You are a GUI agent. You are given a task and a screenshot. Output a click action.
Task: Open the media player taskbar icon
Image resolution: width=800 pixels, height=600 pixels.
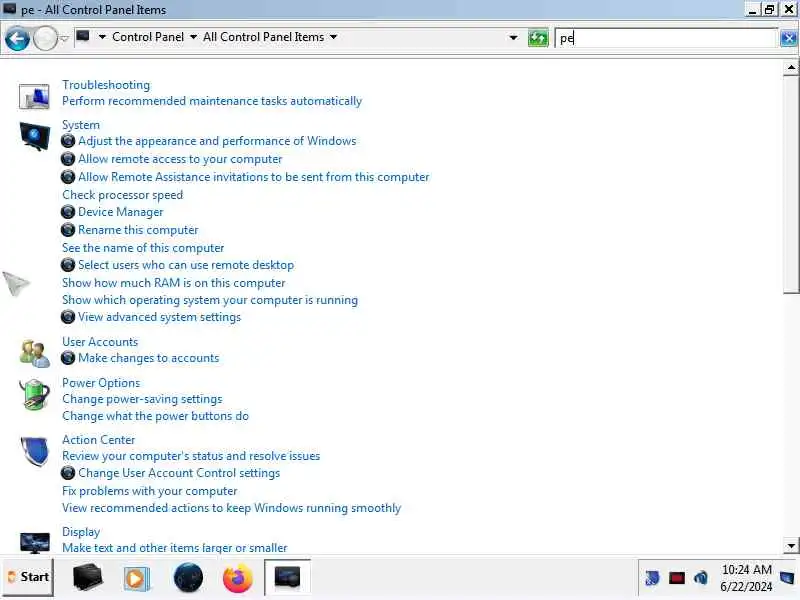coord(136,579)
